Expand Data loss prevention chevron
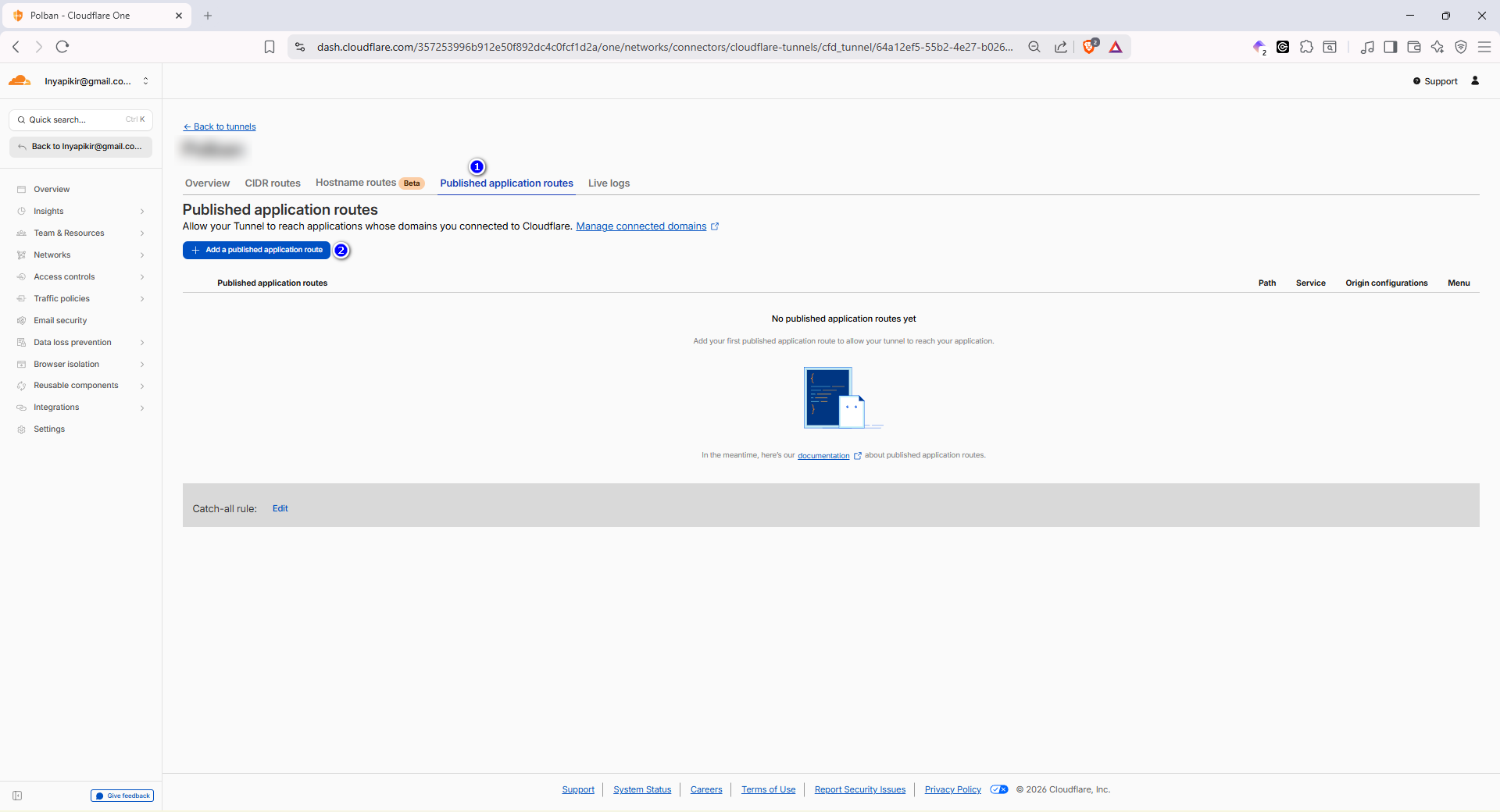The image size is (1500, 812). (142, 343)
